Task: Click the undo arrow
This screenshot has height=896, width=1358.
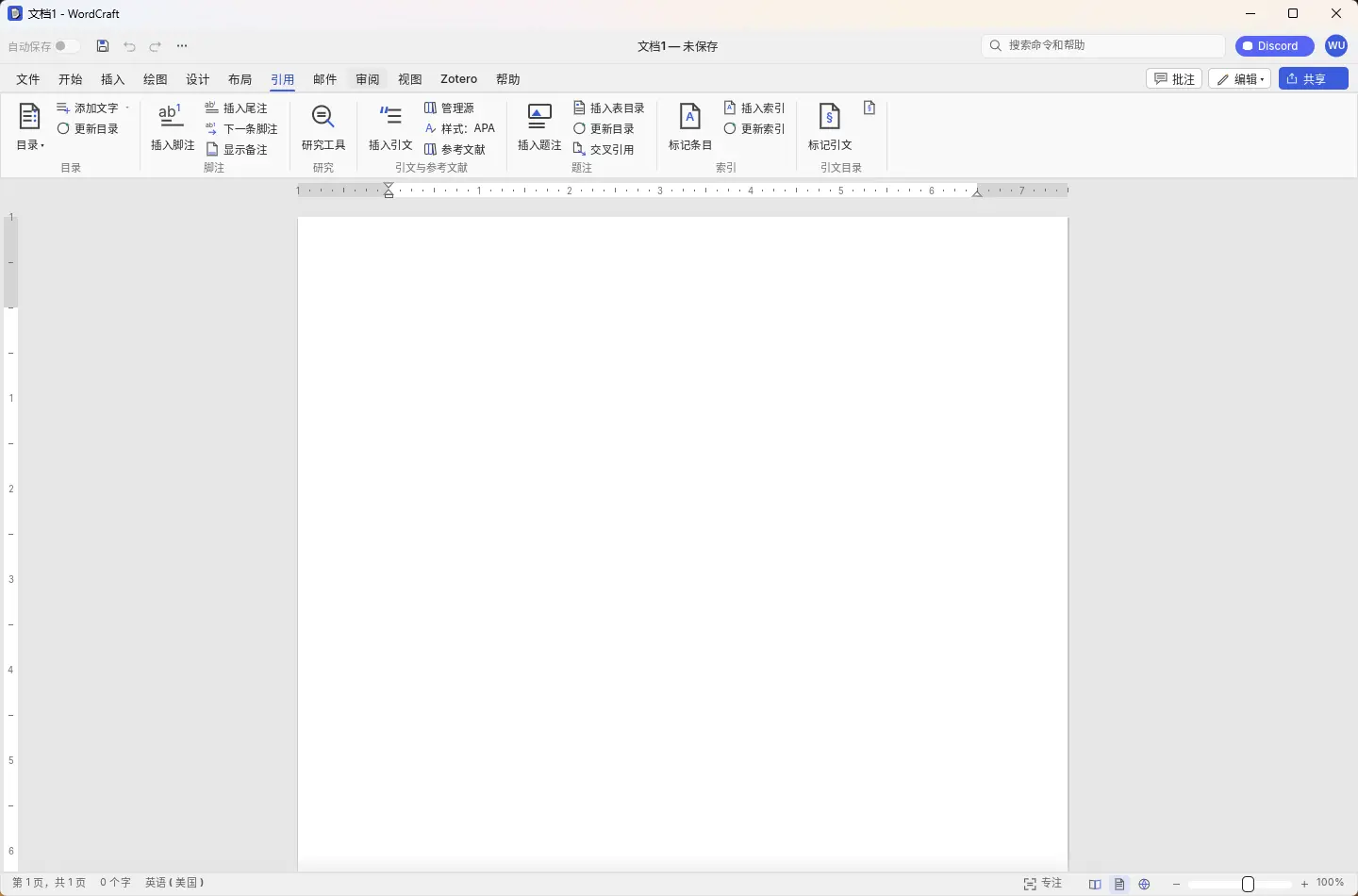Action: [x=129, y=46]
